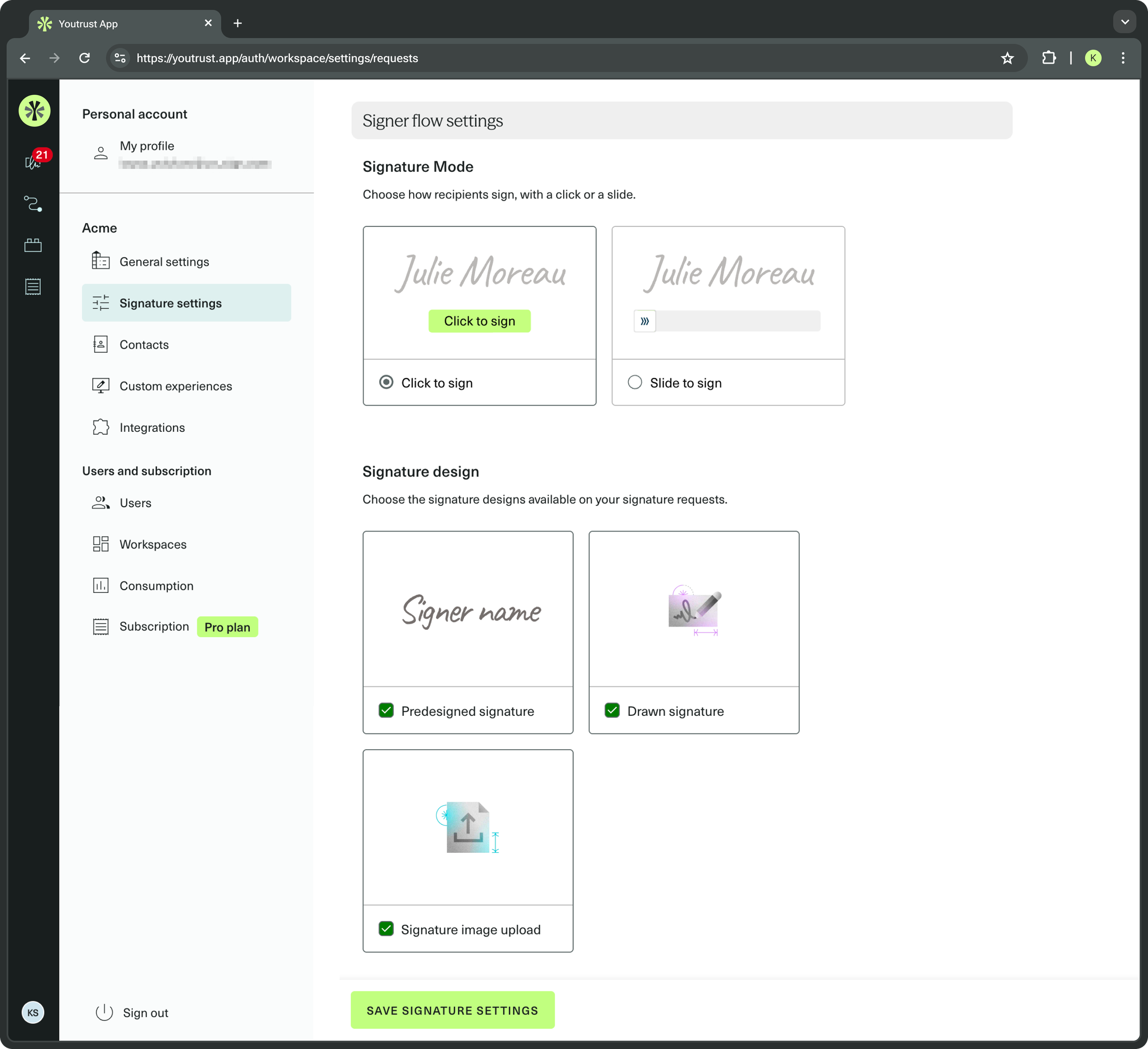This screenshot has height=1049, width=1148.
Task: Click the Subscription receipt icon
Action: (x=101, y=627)
